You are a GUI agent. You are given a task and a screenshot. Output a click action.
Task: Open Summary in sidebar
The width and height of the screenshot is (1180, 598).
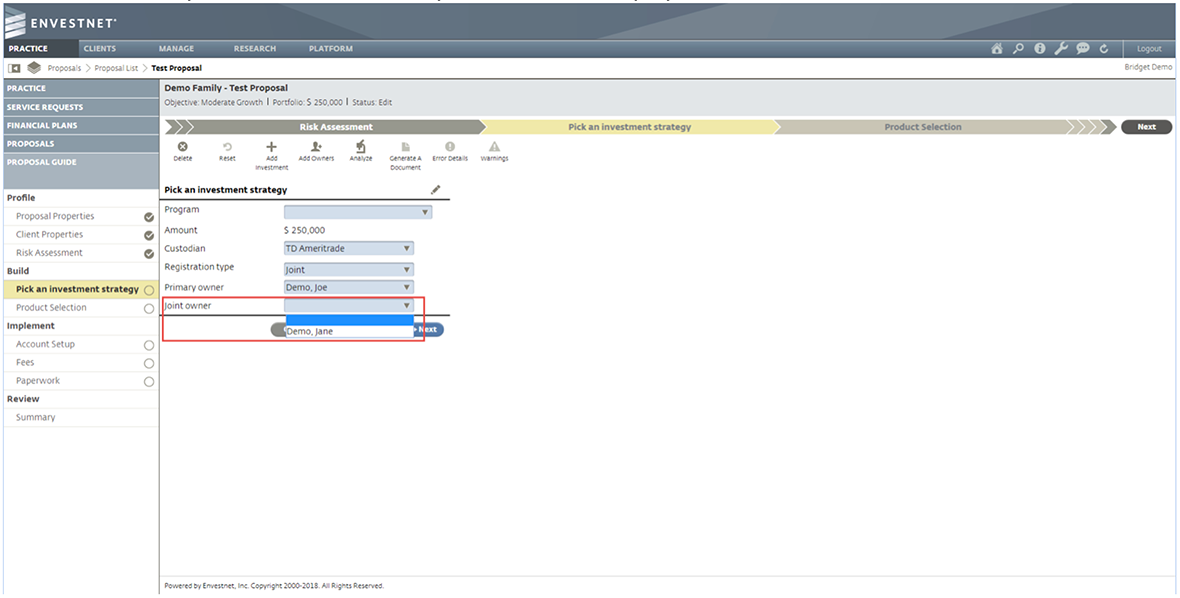[x=35, y=417]
